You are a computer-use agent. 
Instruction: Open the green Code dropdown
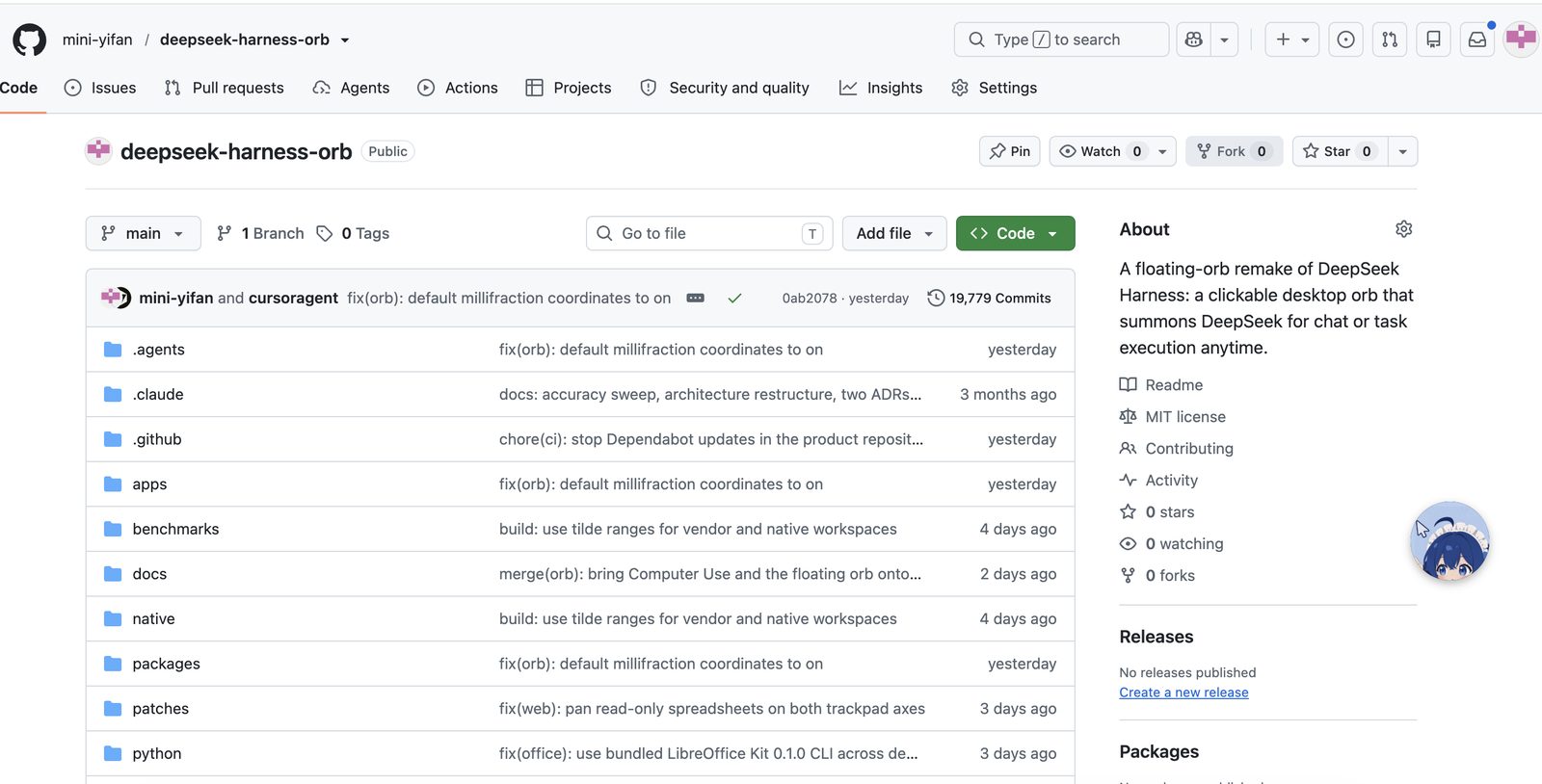tap(1015, 233)
